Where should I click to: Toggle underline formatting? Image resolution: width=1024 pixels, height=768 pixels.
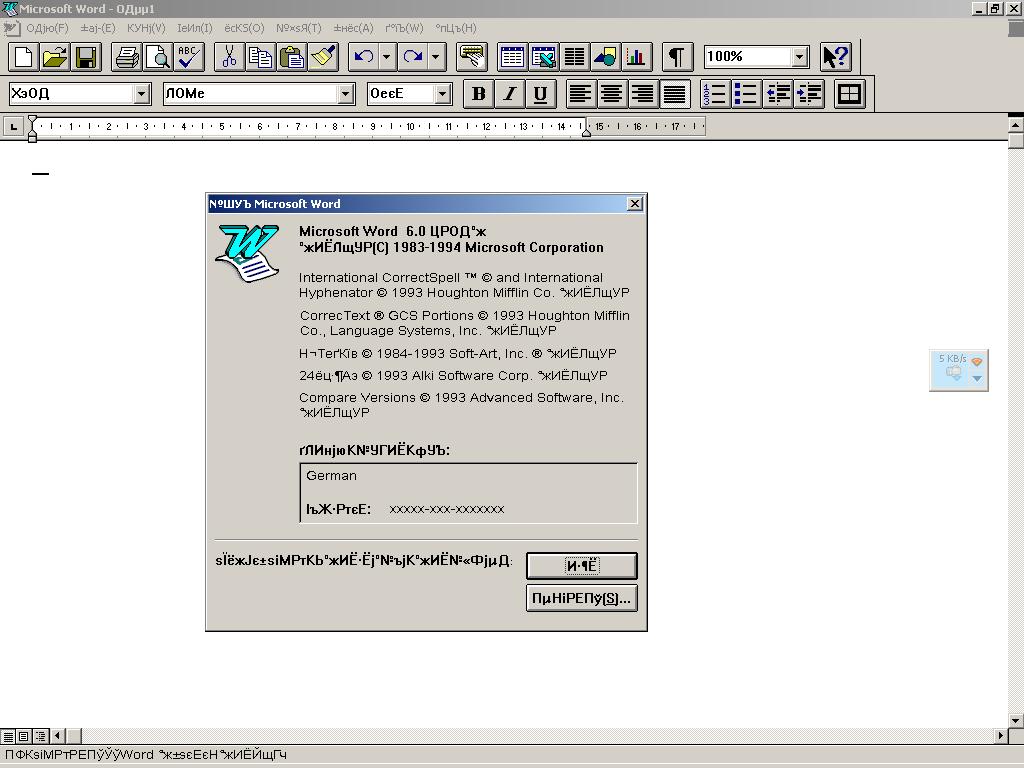pyautogui.click(x=541, y=94)
